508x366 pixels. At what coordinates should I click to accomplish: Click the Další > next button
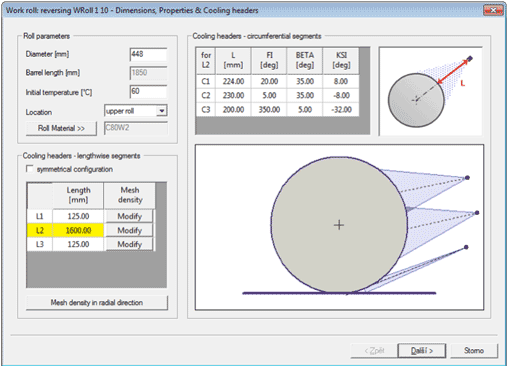tap(422, 351)
